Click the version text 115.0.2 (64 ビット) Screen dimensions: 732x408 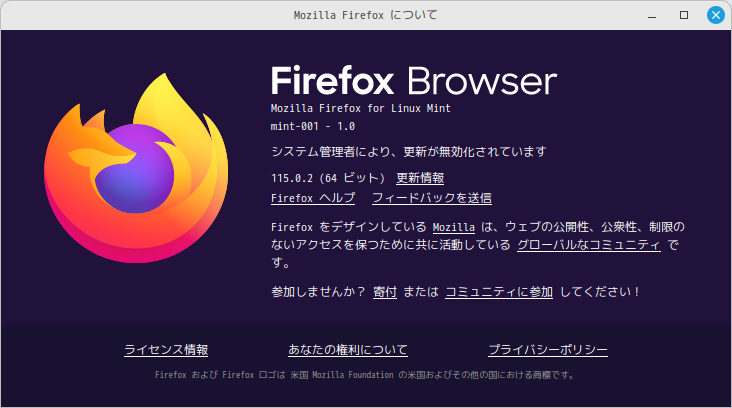[328, 178]
